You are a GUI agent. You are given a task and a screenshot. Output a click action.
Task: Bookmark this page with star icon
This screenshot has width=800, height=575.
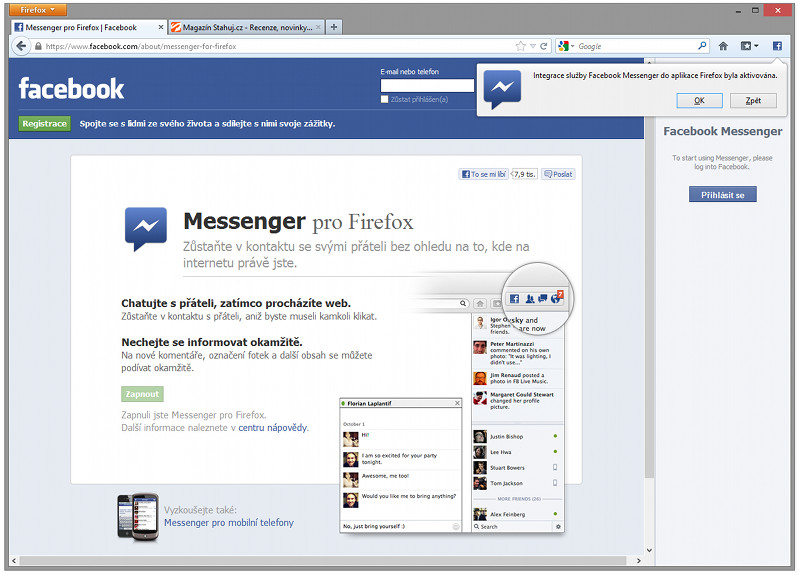pos(520,46)
